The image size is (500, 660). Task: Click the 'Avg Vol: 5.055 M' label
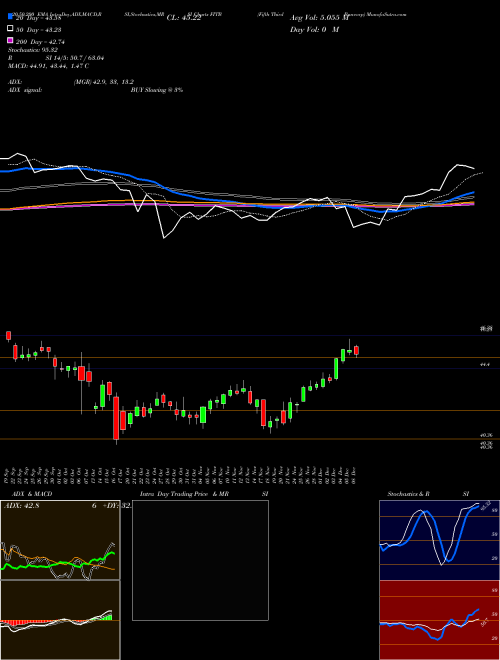(319, 18)
